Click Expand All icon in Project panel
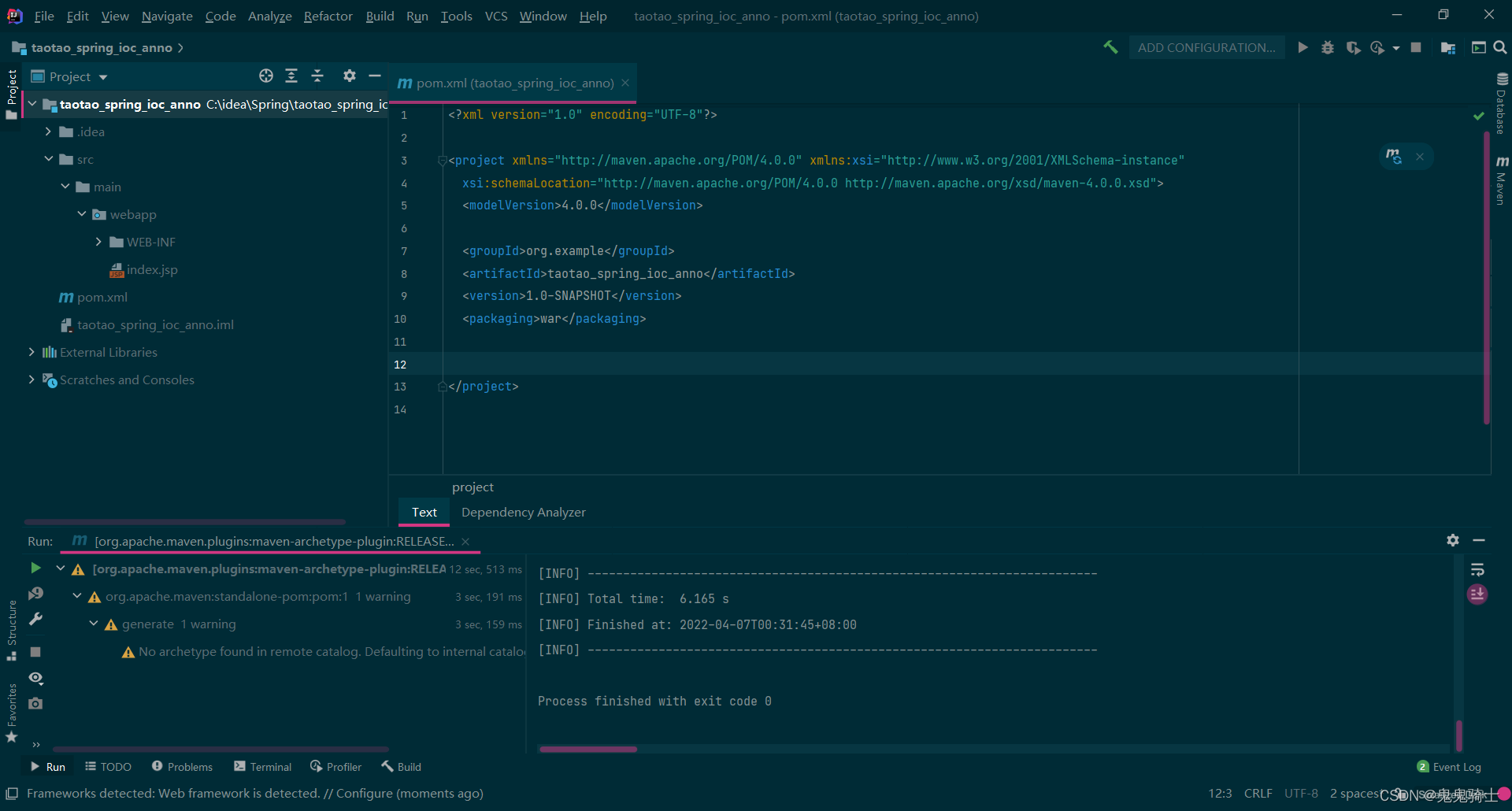Screen dimensions: 1512x811 coord(291,76)
